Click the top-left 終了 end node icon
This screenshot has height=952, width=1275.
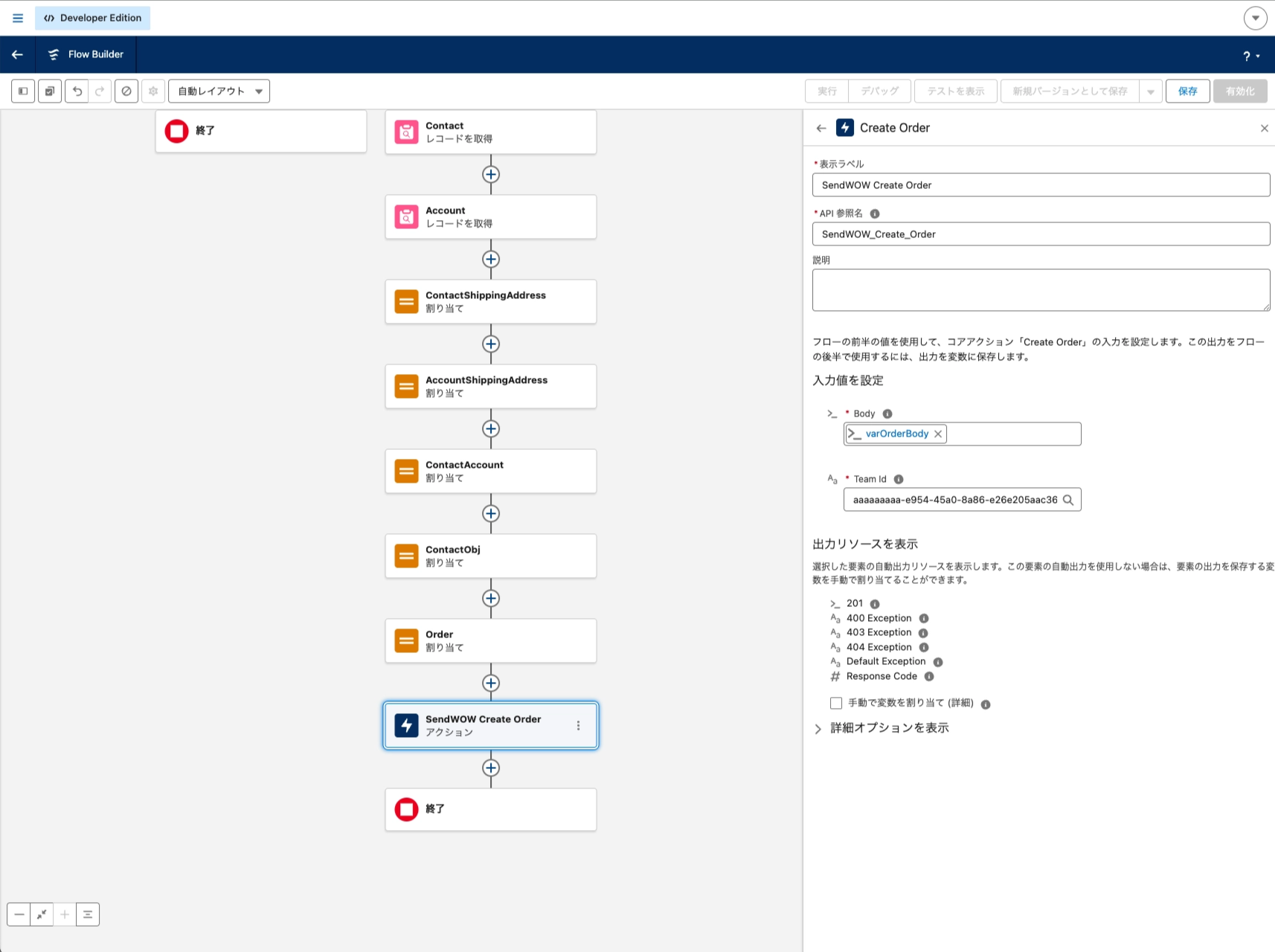(176, 131)
